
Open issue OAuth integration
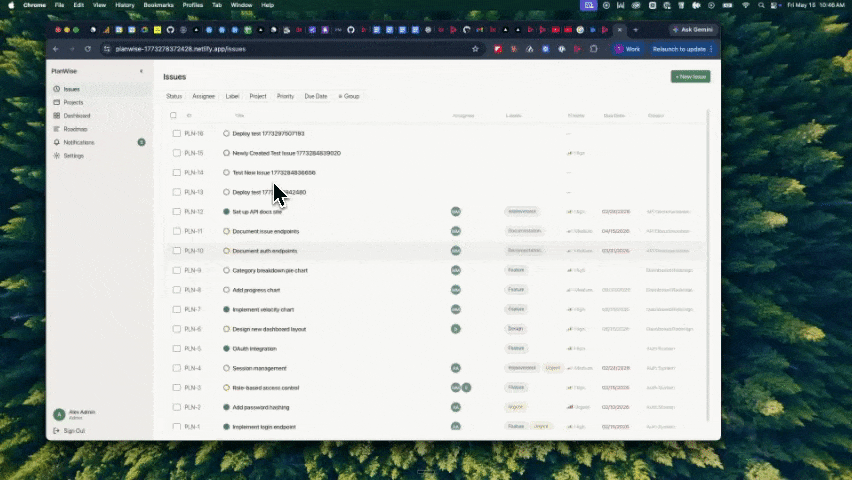click(x=254, y=348)
